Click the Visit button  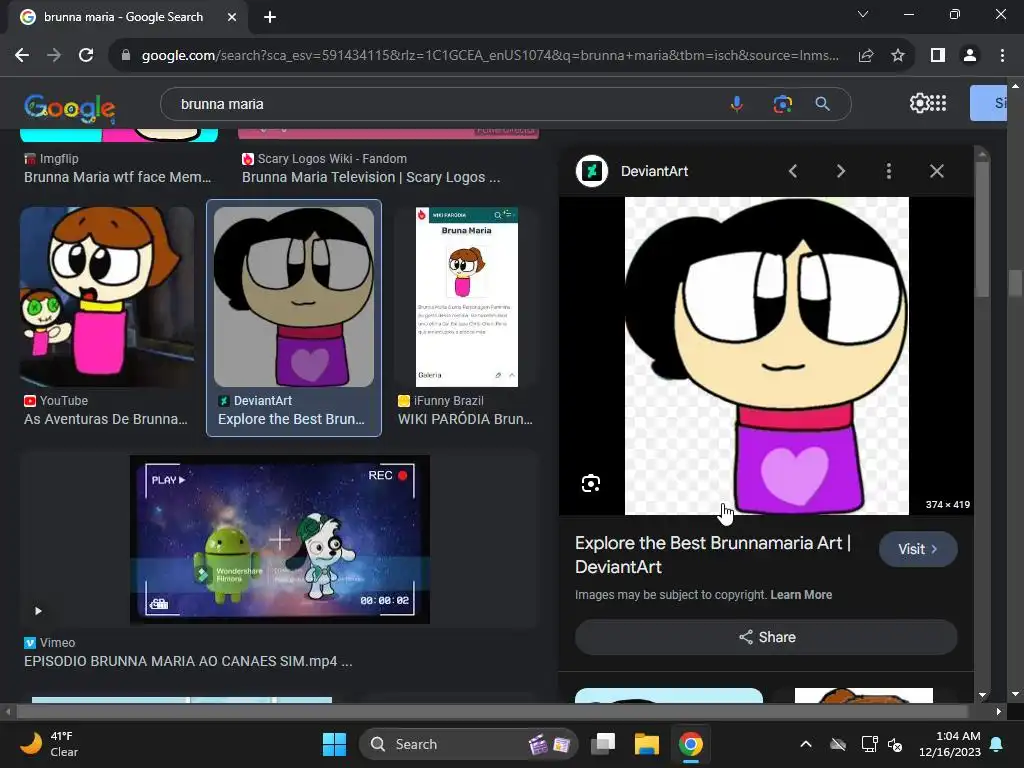coord(918,549)
